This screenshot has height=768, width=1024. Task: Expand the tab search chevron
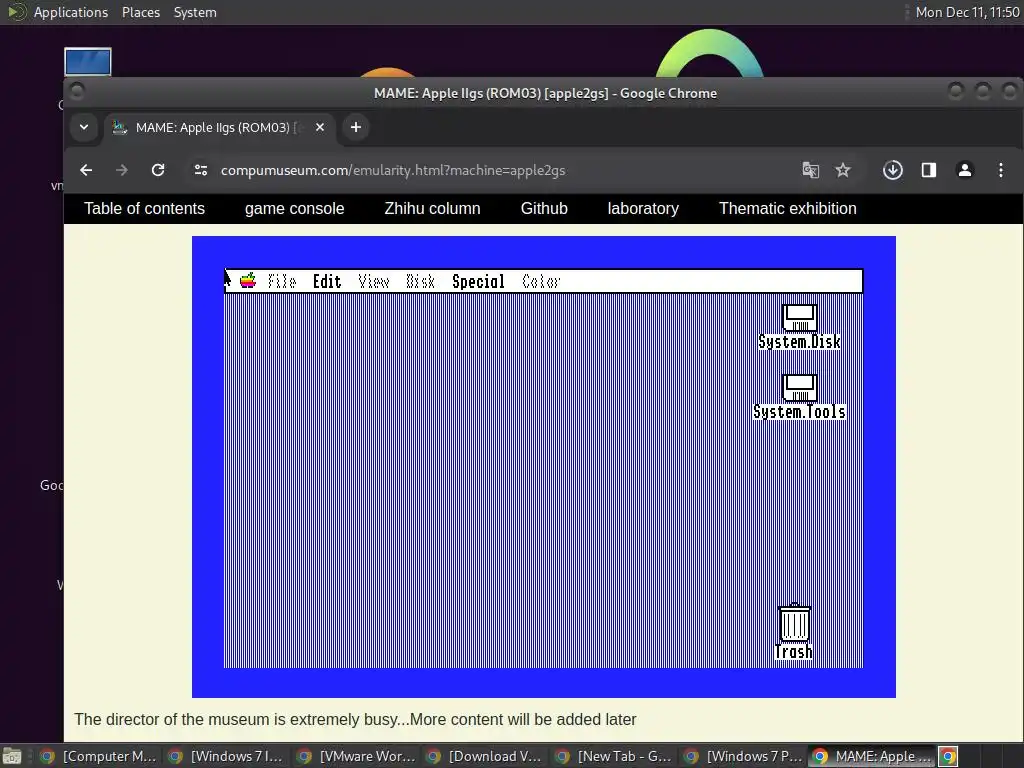(84, 127)
